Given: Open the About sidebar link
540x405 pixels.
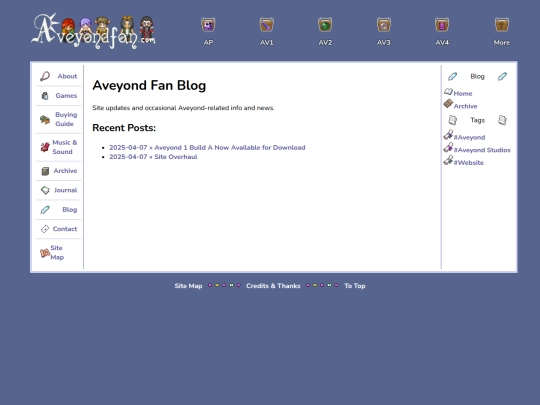Looking at the screenshot, I should click(67, 76).
